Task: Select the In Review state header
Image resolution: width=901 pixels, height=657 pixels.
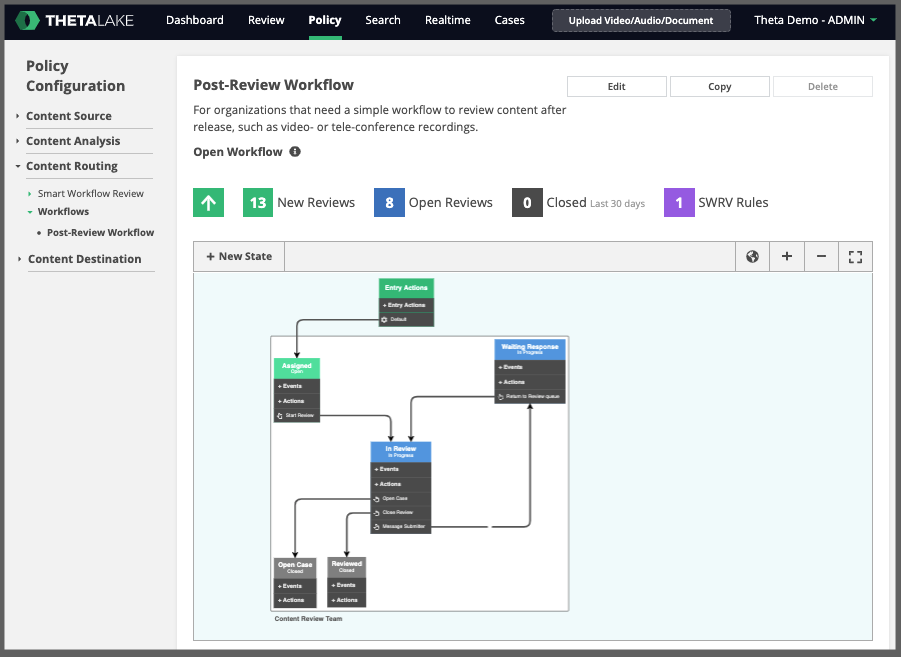Action: pos(401,451)
